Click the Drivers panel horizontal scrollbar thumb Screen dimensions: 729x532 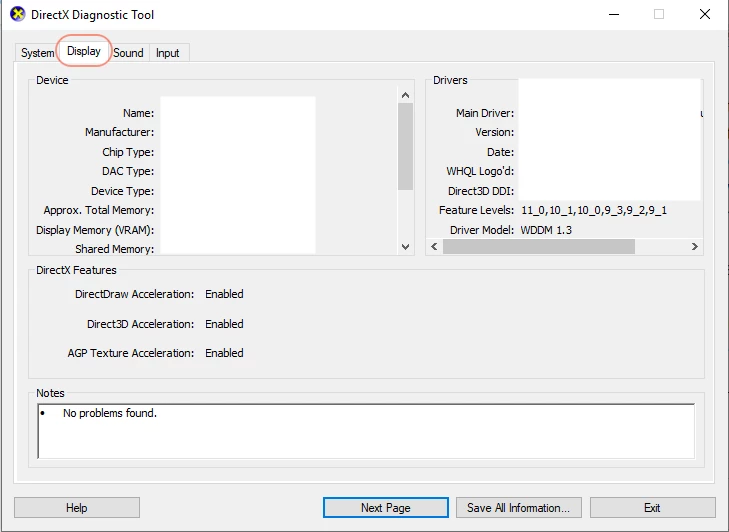(539, 246)
